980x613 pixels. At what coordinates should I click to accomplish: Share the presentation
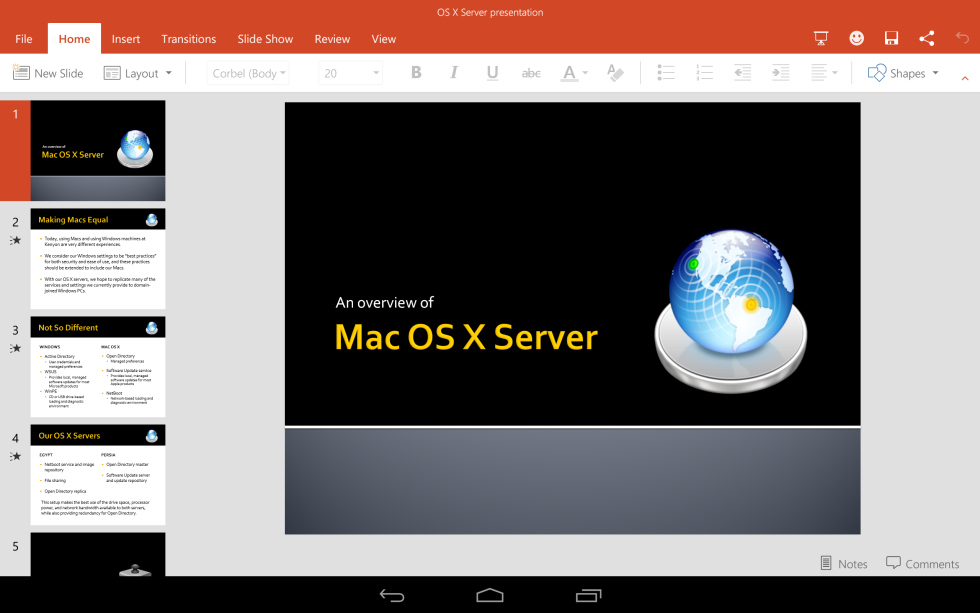[x=926, y=37]
